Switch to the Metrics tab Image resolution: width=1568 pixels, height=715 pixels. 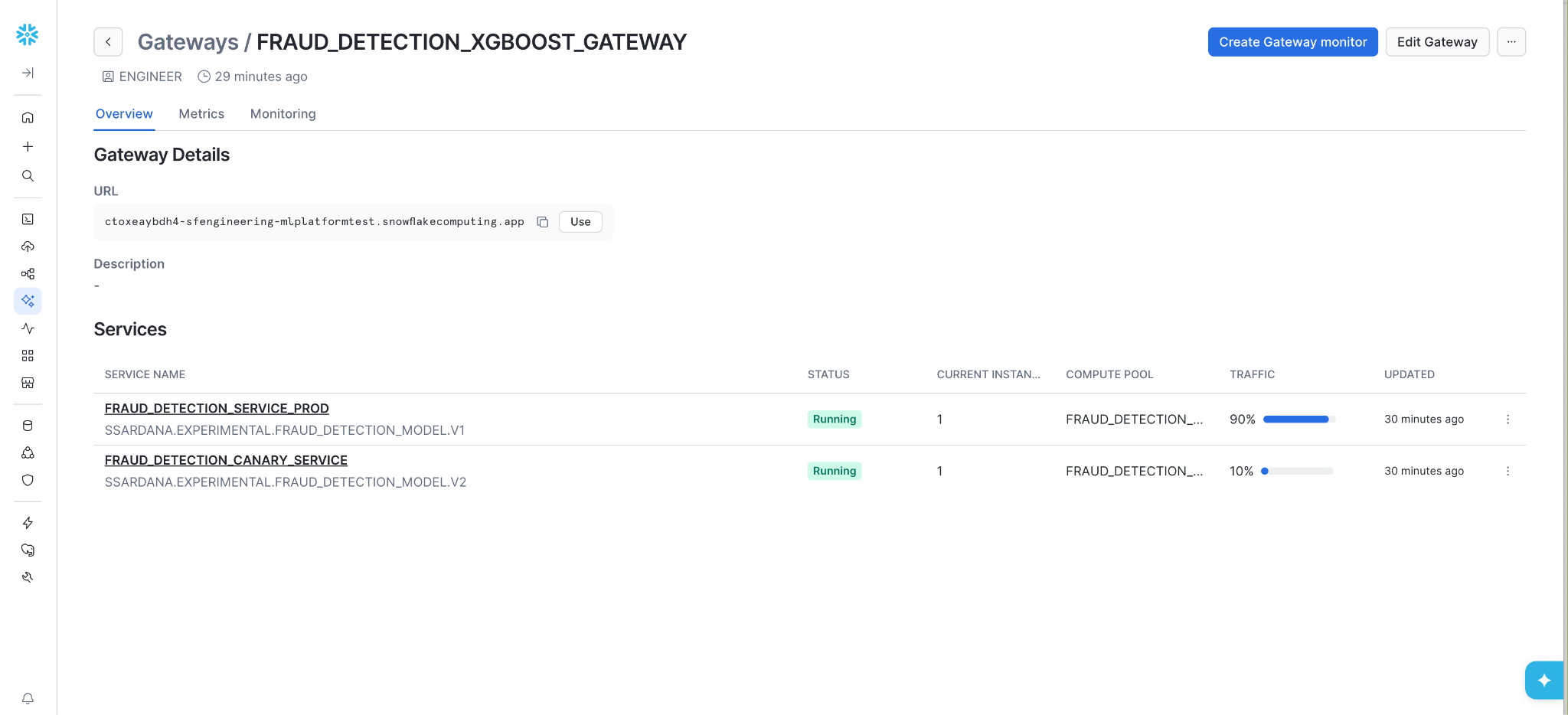pyautogui.click(x=201, y=113)
